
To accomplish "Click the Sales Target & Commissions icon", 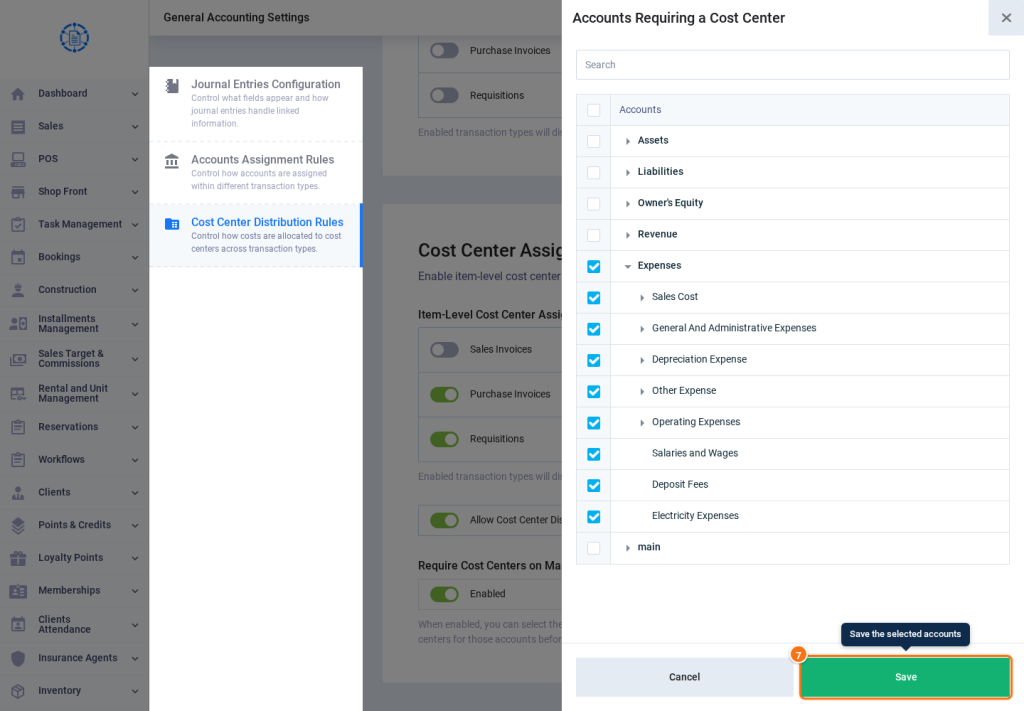I will pos(18,359).
